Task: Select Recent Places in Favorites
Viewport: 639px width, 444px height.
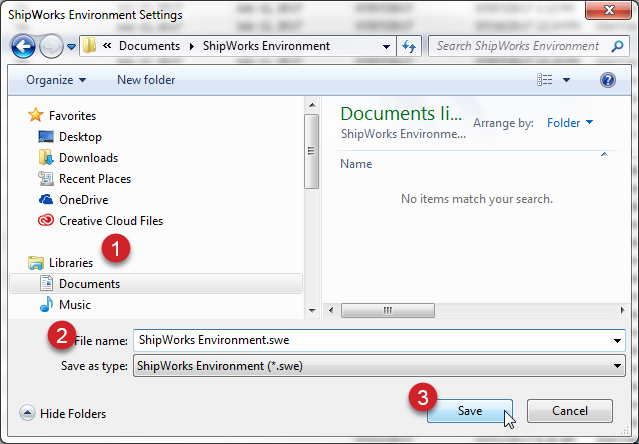Action: [x=95, y=179]
